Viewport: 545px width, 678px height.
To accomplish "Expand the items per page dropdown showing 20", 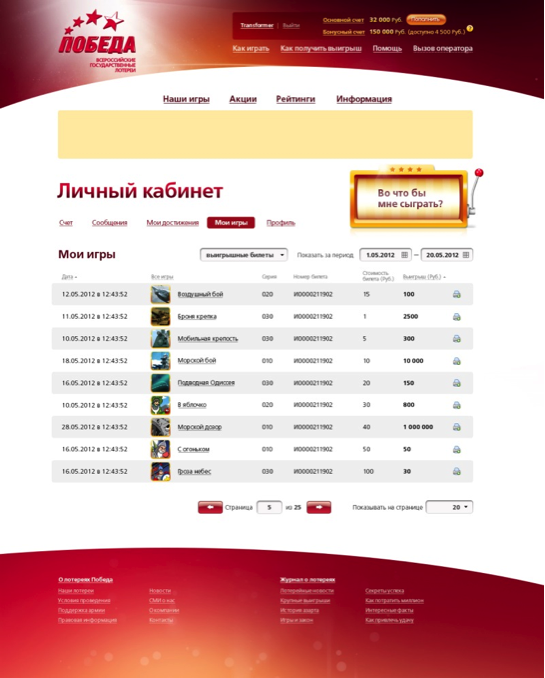I will 449,507.
